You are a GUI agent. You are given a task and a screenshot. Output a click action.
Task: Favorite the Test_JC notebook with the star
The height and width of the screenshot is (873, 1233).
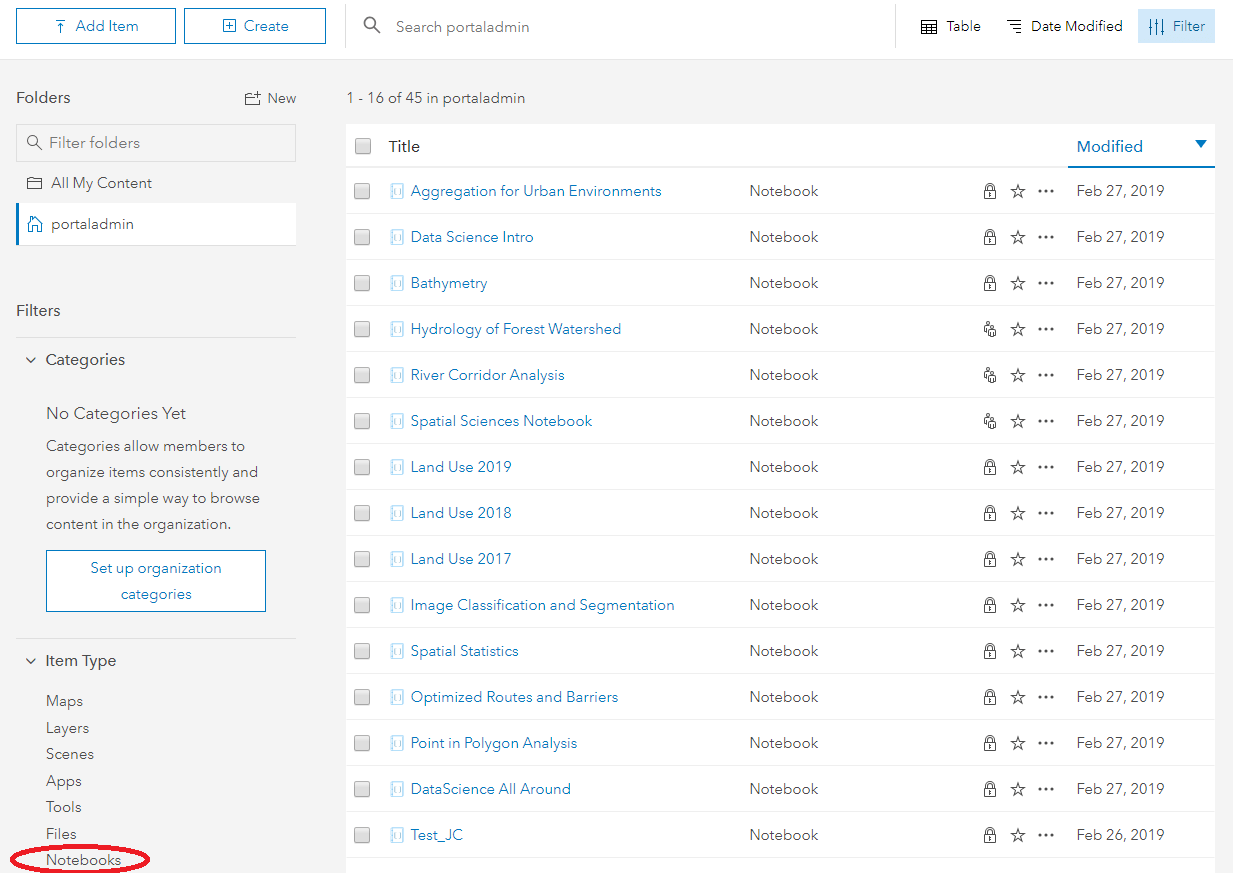(x=1018, y=835)
